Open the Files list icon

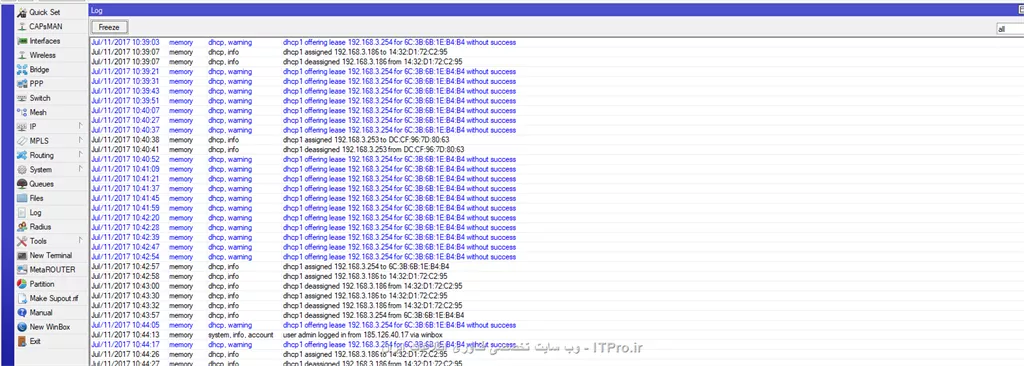point(22,199)
